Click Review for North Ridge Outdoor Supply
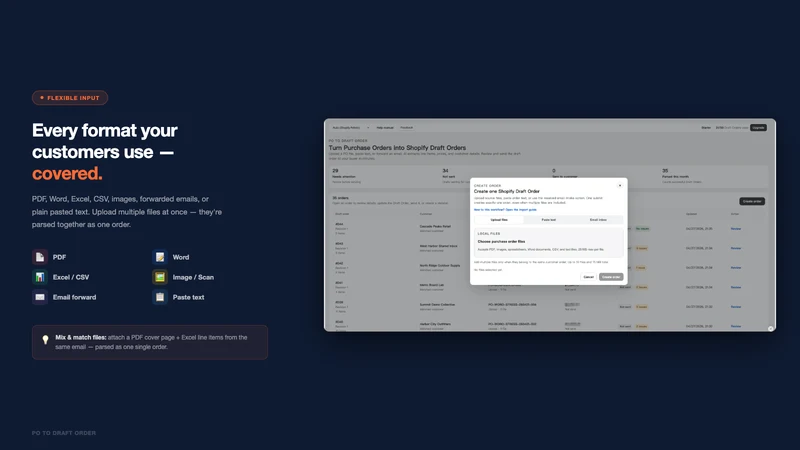 click(x=736, y=267)
